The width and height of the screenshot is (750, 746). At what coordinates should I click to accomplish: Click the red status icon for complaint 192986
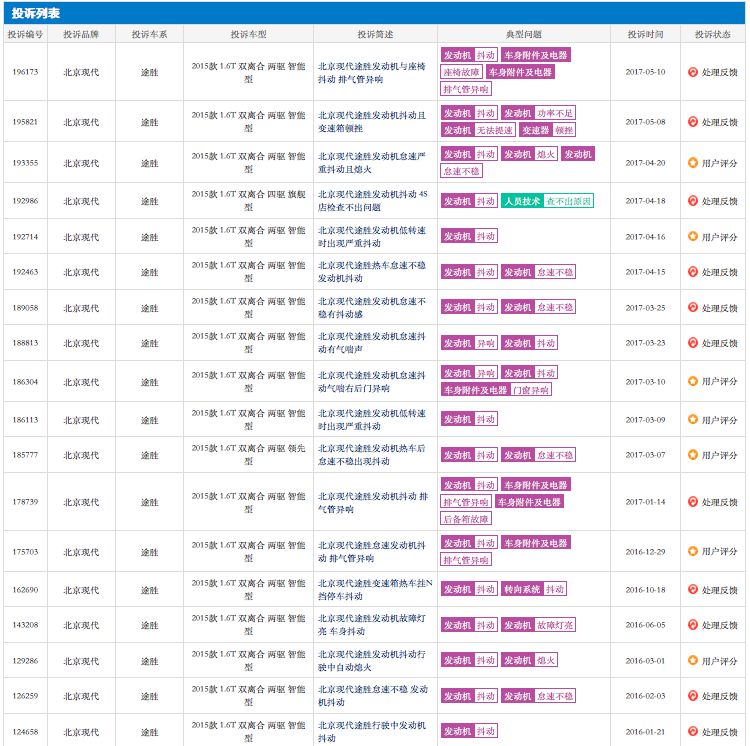click(x=692, y=201)
